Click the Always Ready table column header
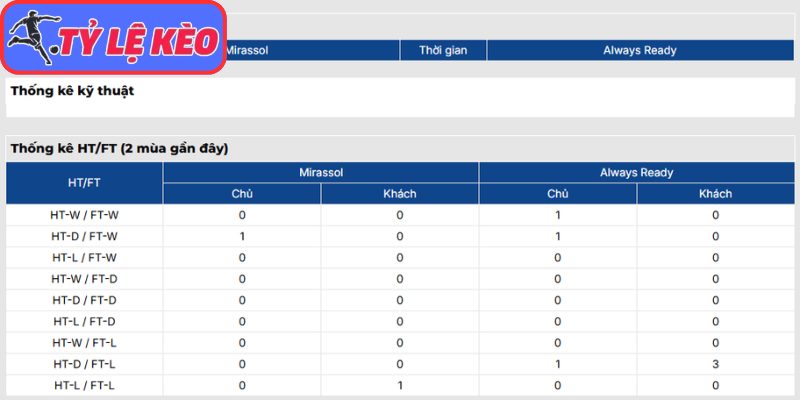 (x=637, y=173)
